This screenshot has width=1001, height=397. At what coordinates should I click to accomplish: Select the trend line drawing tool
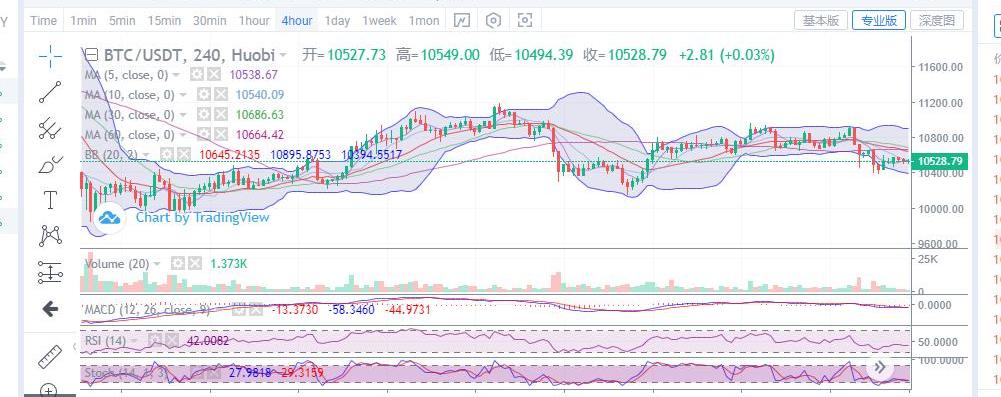click(x=50, y=92)
